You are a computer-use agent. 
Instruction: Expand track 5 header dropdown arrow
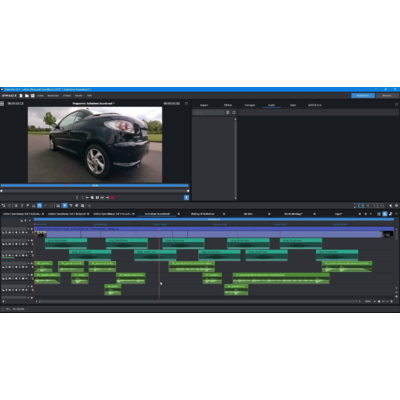[x=28, y=275]
